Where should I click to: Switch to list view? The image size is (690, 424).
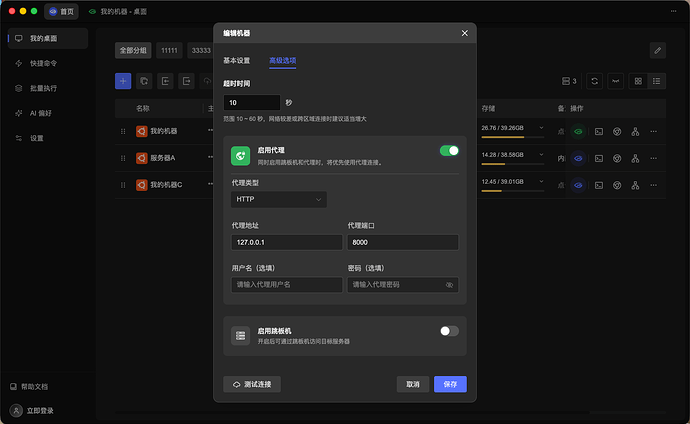tap(657, 81)
